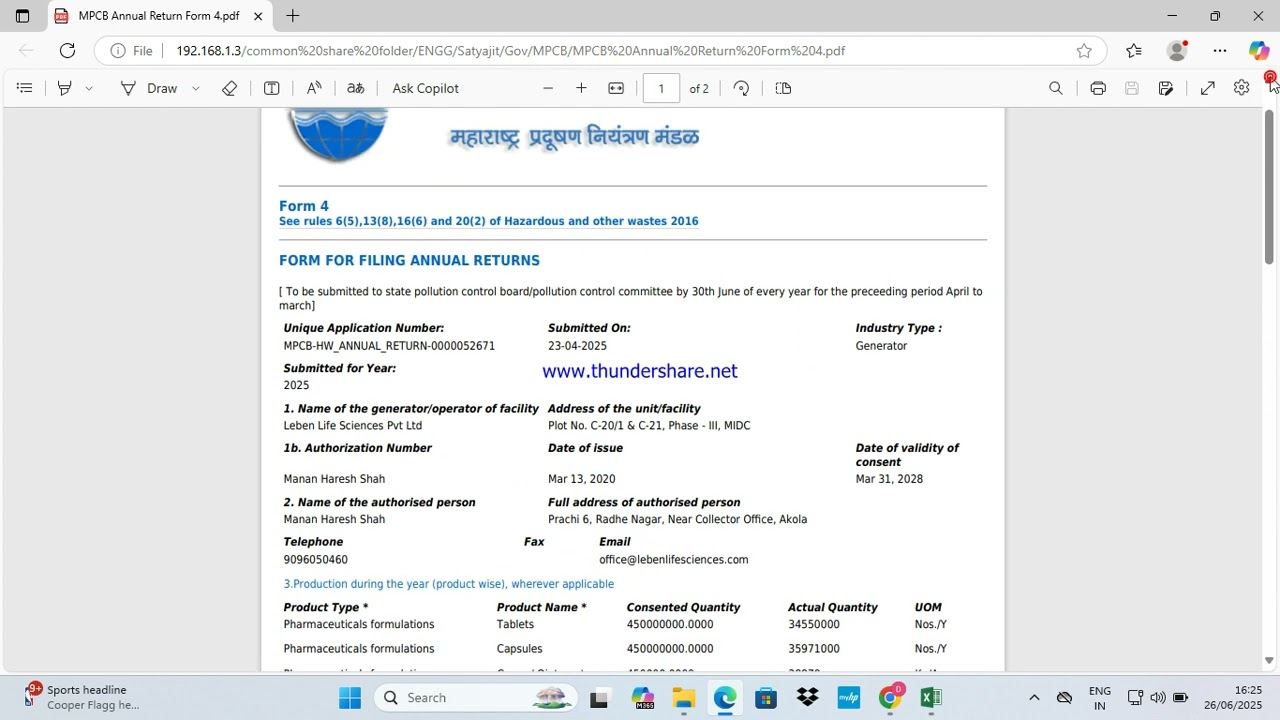1280x720 pixels.
Task: Toggle Fit to width view
Action: 616,88
